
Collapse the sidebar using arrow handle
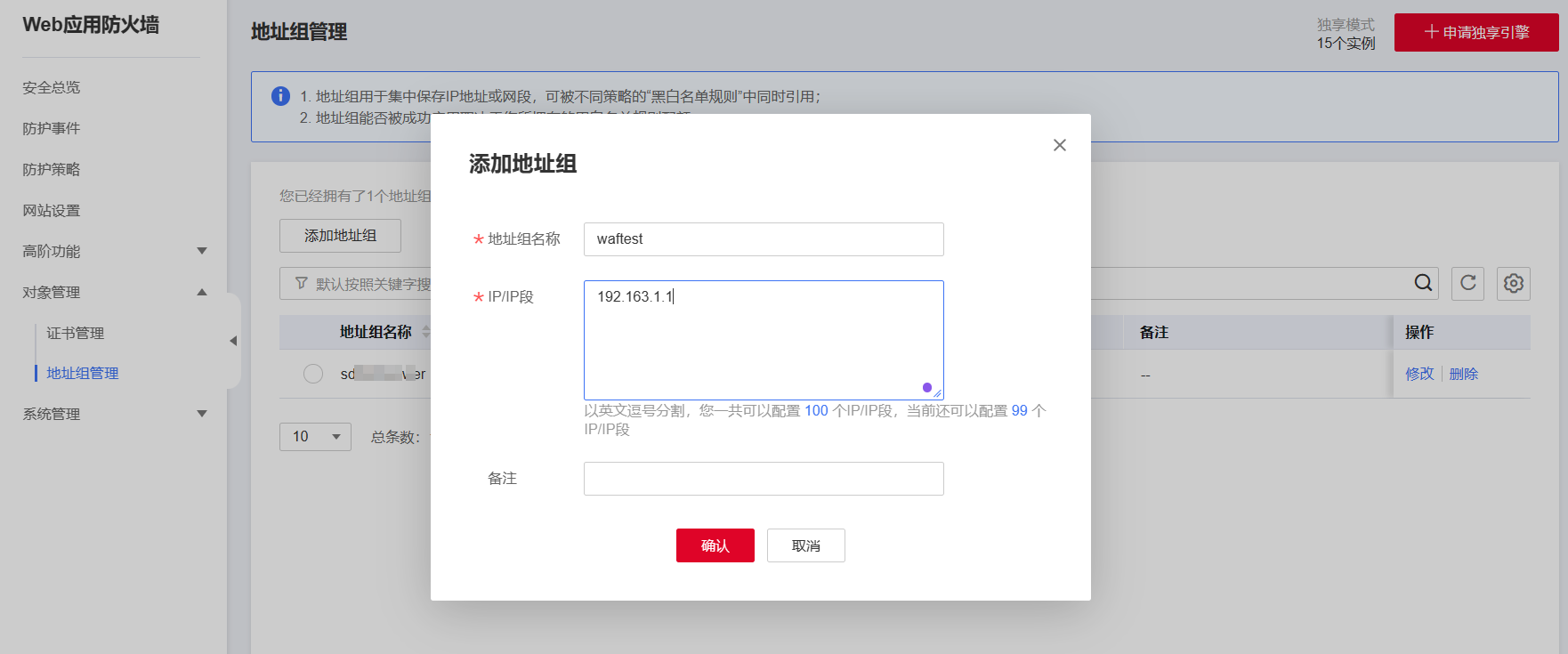point(233,341)
